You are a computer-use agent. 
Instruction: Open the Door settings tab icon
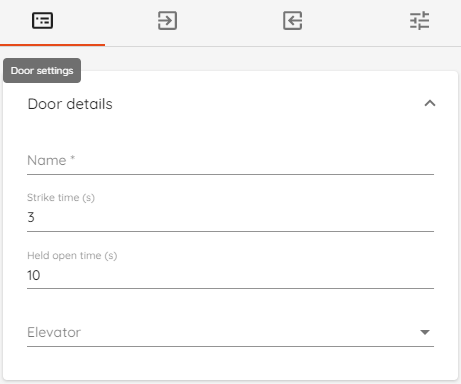(42, 21)
